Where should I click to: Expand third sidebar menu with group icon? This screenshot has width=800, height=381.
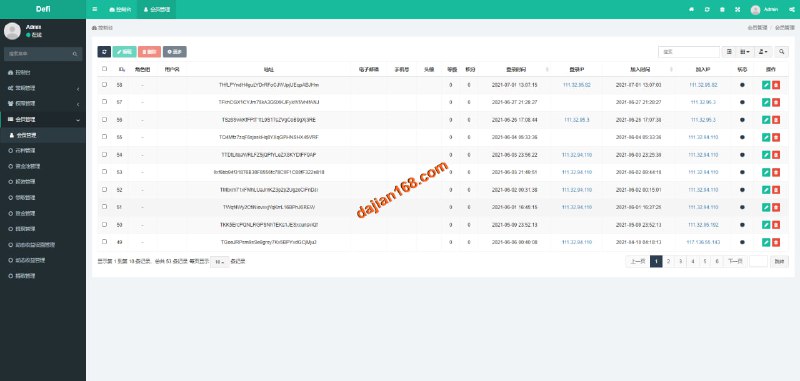(x=43, y=104)
